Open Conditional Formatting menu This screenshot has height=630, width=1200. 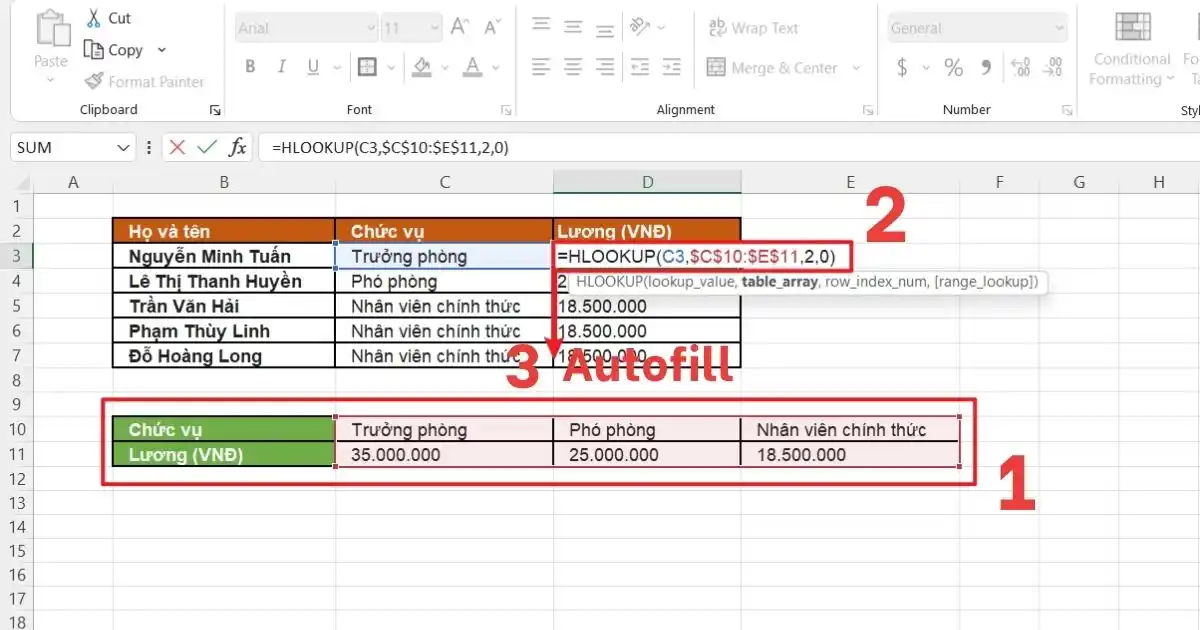point(1132,50)
